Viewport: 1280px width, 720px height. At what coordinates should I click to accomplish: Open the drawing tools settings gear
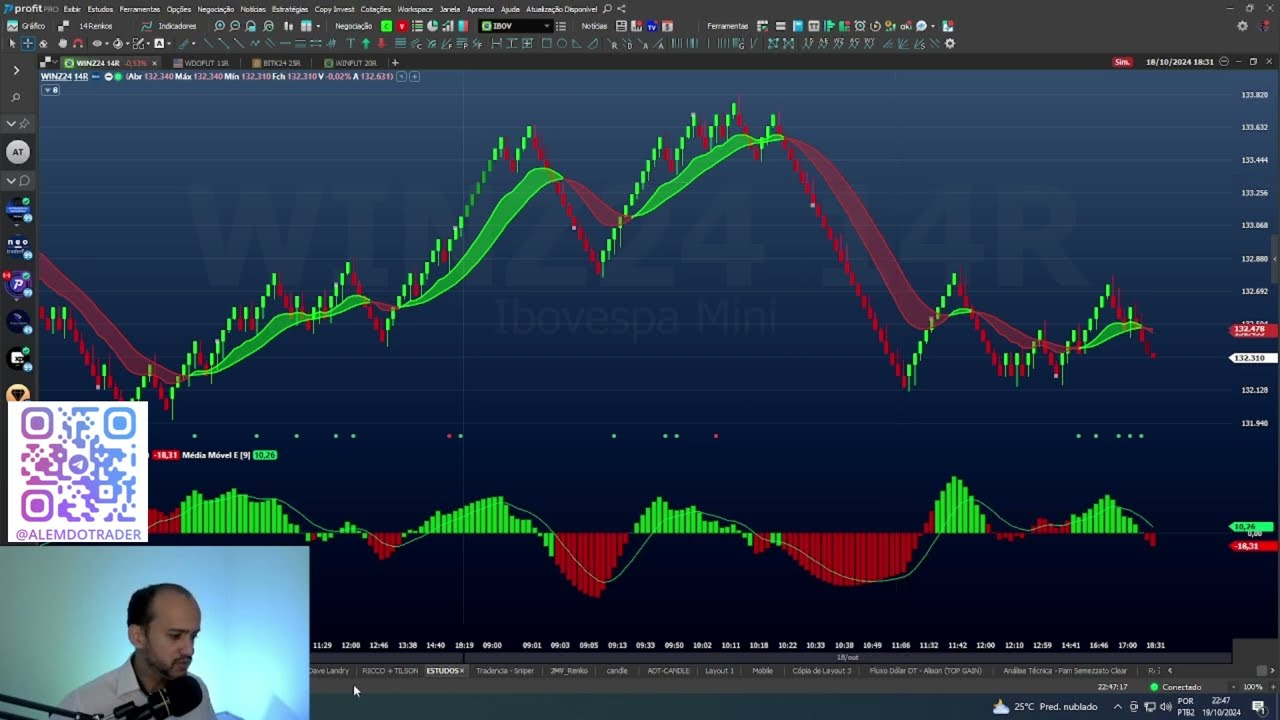coord(950,43)
